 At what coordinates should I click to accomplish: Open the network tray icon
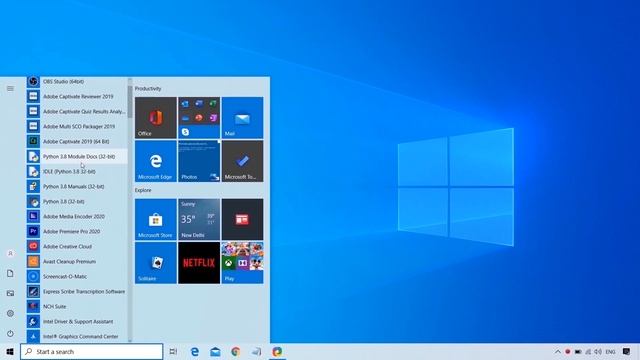[588, 351]
